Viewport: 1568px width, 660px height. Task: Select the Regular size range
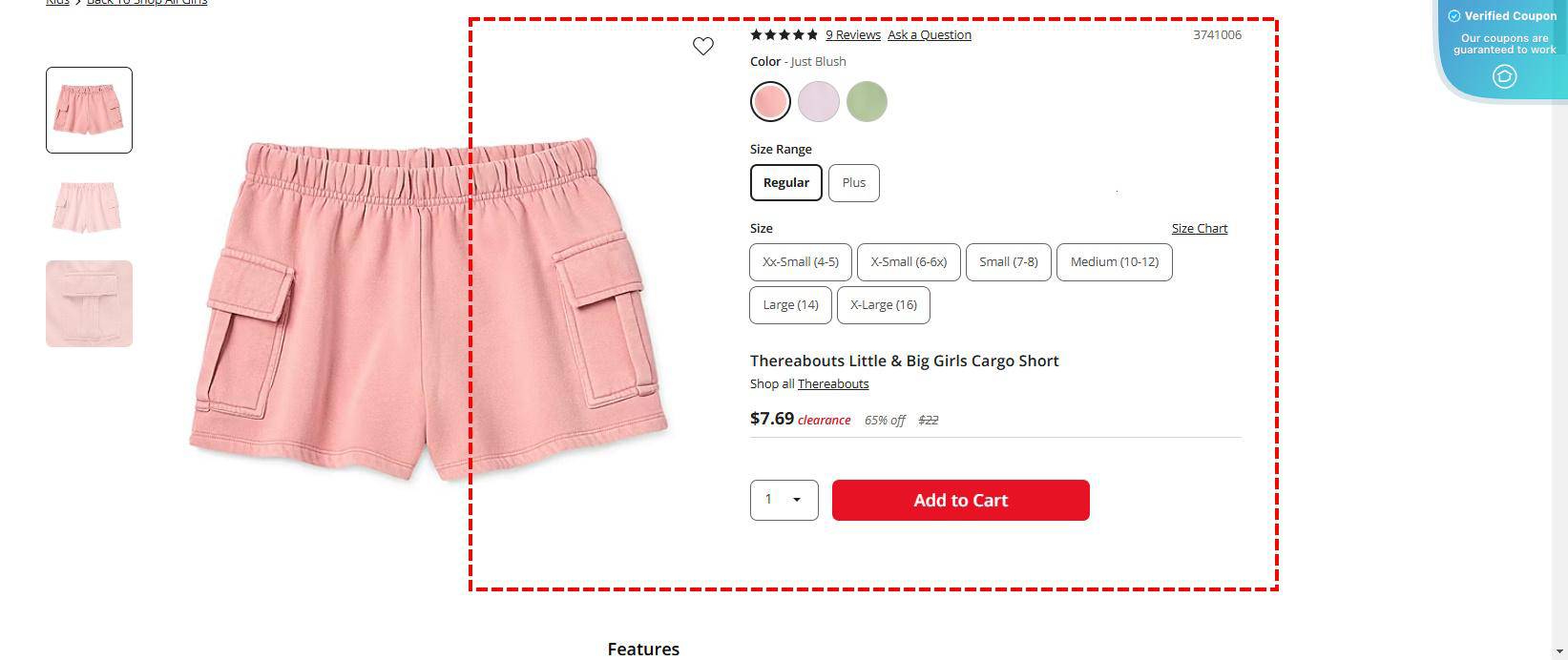point(785,182)
